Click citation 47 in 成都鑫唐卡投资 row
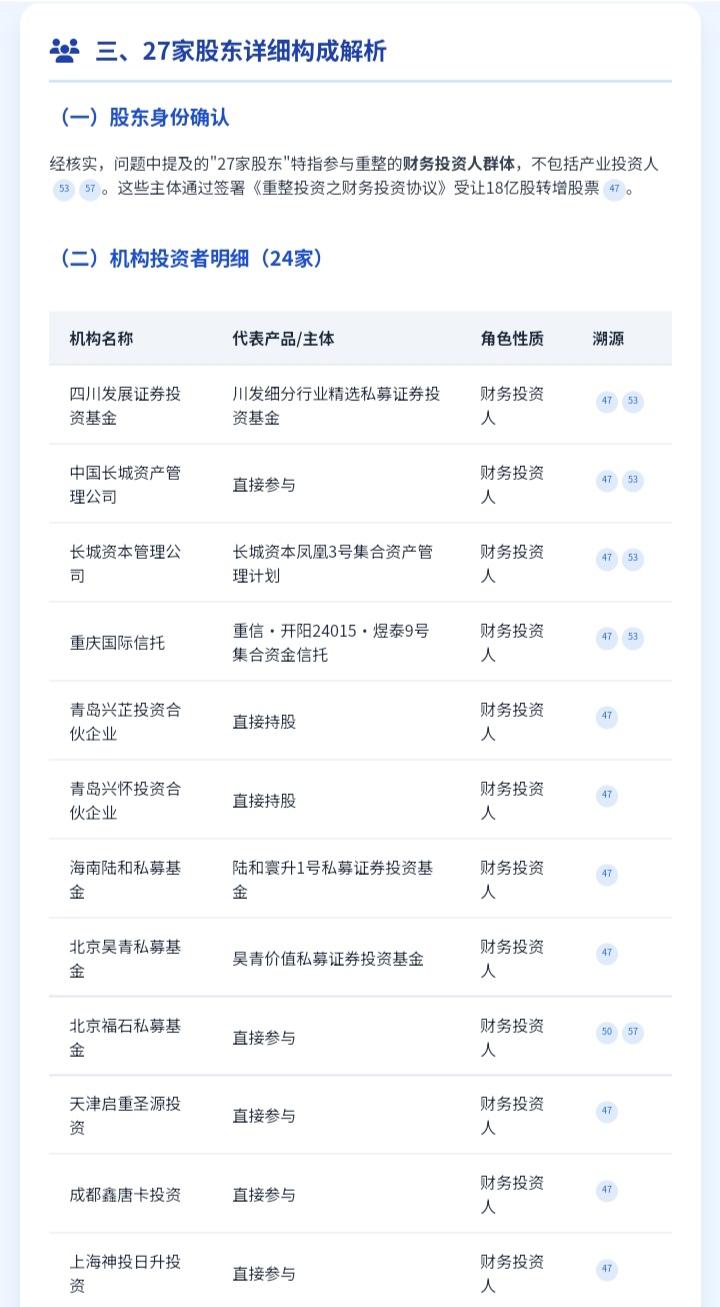Image resolution: width=720 pixels, height=1307 pixels. (606, 1190)
